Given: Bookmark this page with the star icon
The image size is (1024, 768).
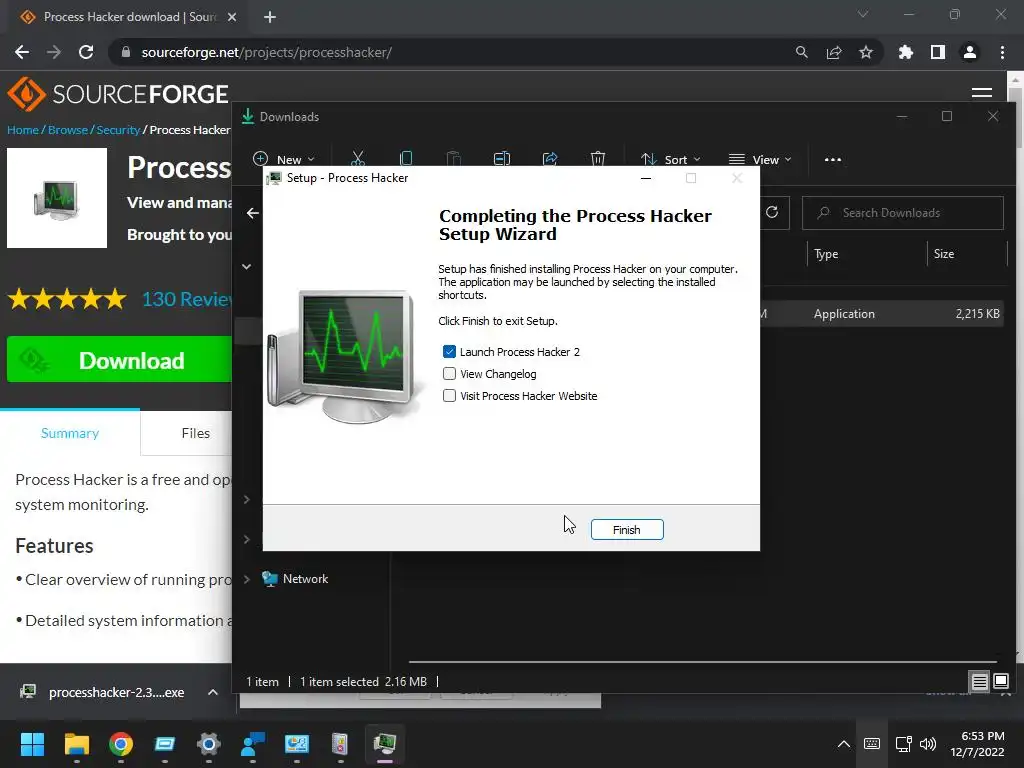Looking at the screenshot, I should pos(866,52).
